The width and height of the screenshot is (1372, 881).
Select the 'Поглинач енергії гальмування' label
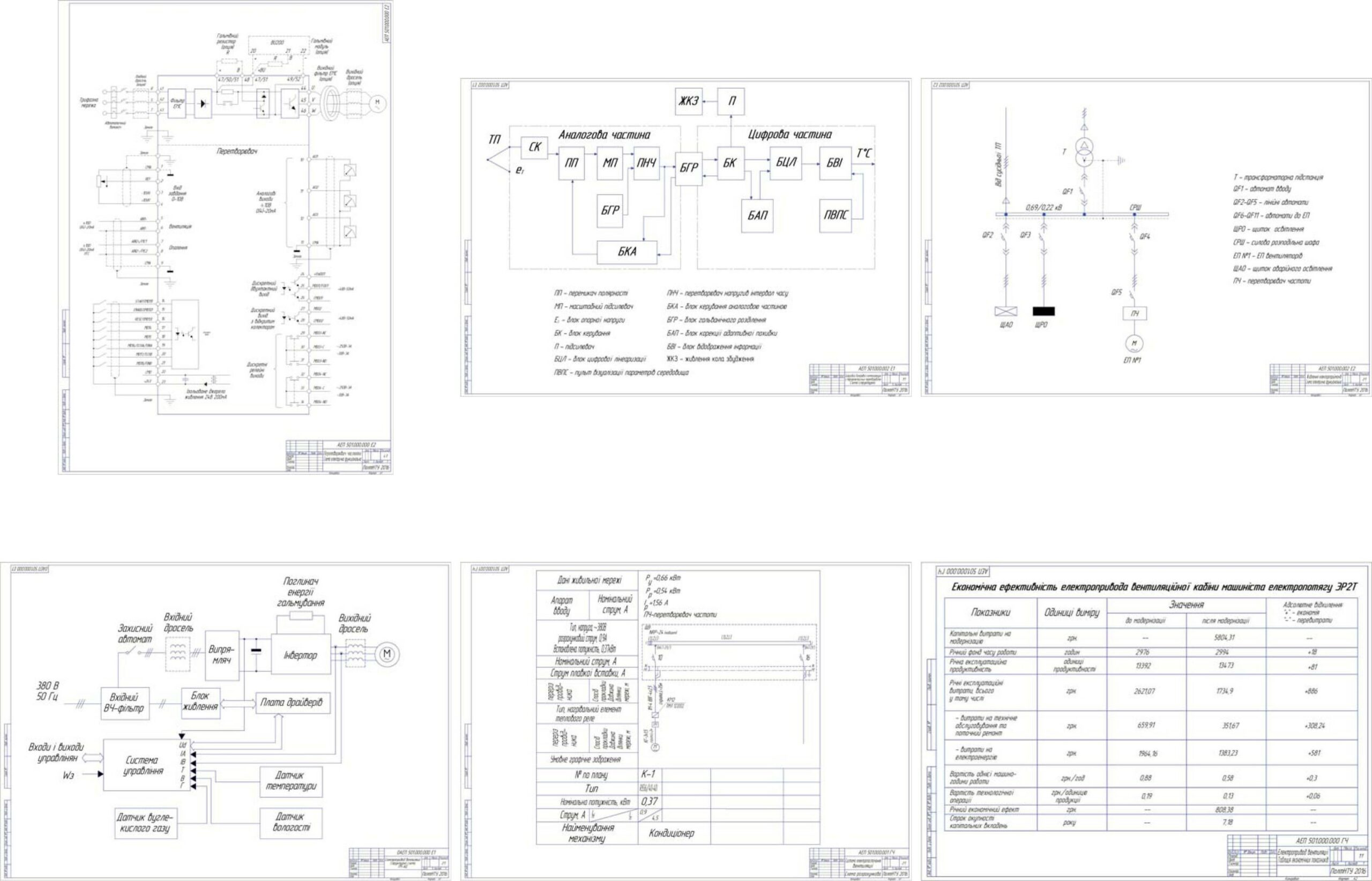(x=300, y=593)
